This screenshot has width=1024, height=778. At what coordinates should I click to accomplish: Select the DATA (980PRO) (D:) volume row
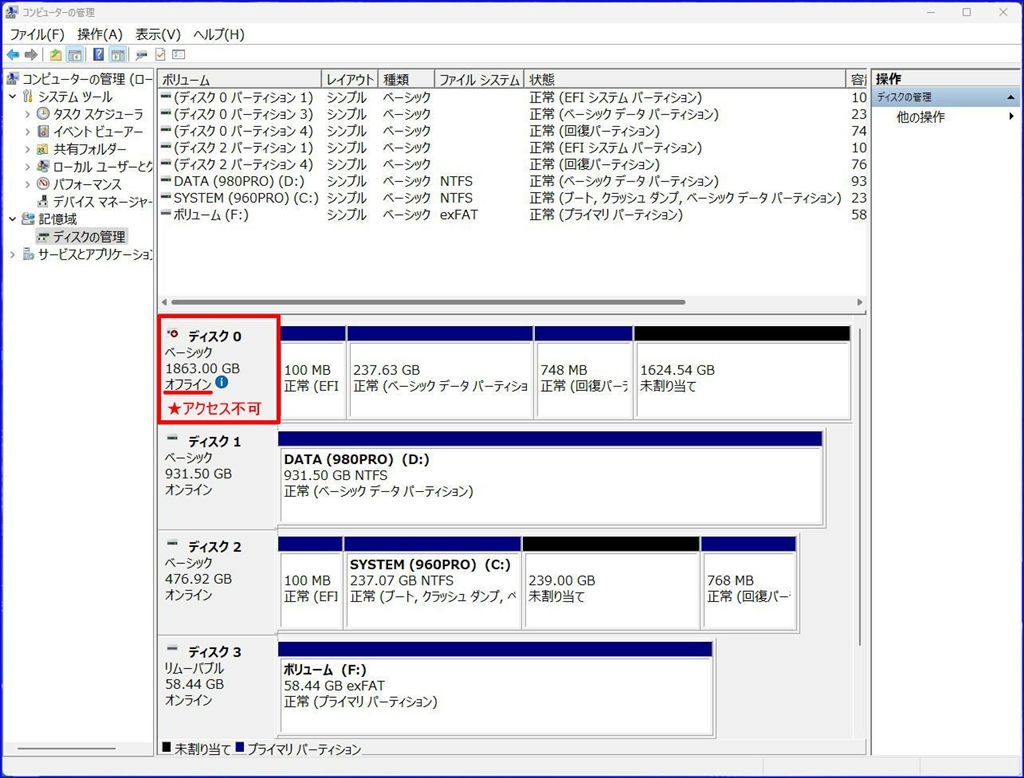[x=513, y=181]
